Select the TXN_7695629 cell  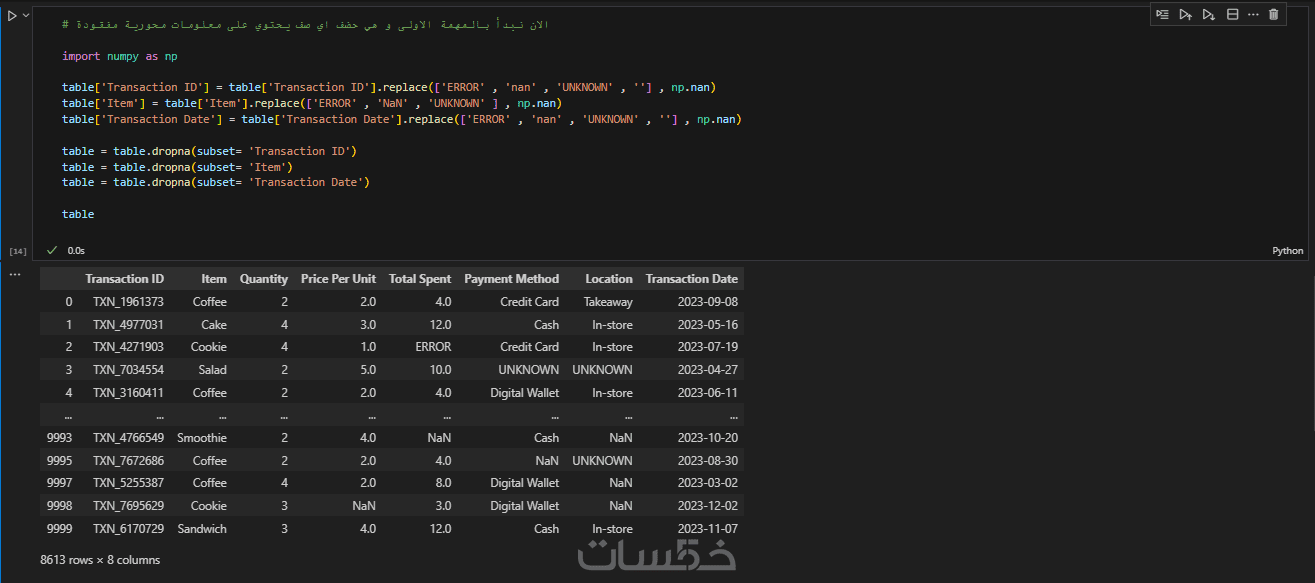point(128,506)
